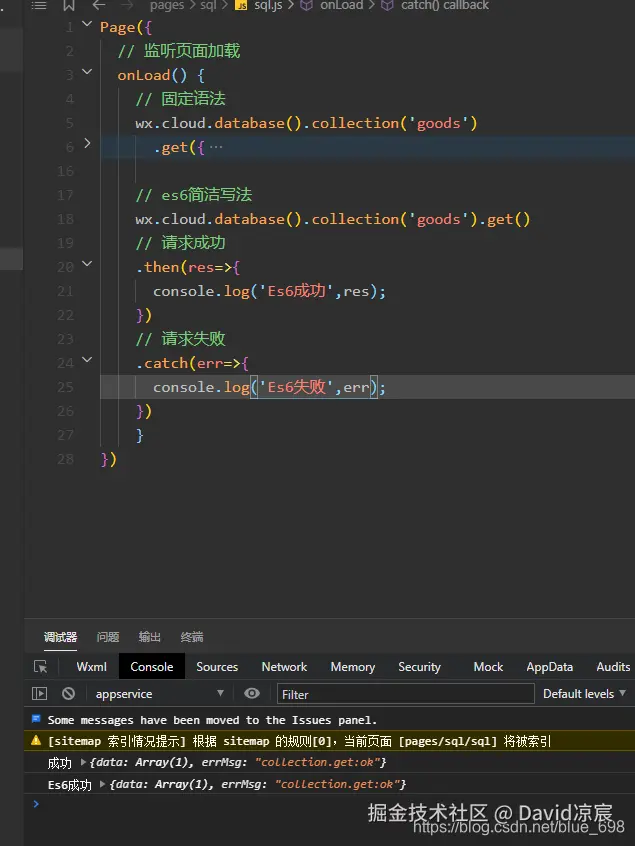Click the outline list icon at top left
The image size is (635, 846).
click(x=39, y=6)
